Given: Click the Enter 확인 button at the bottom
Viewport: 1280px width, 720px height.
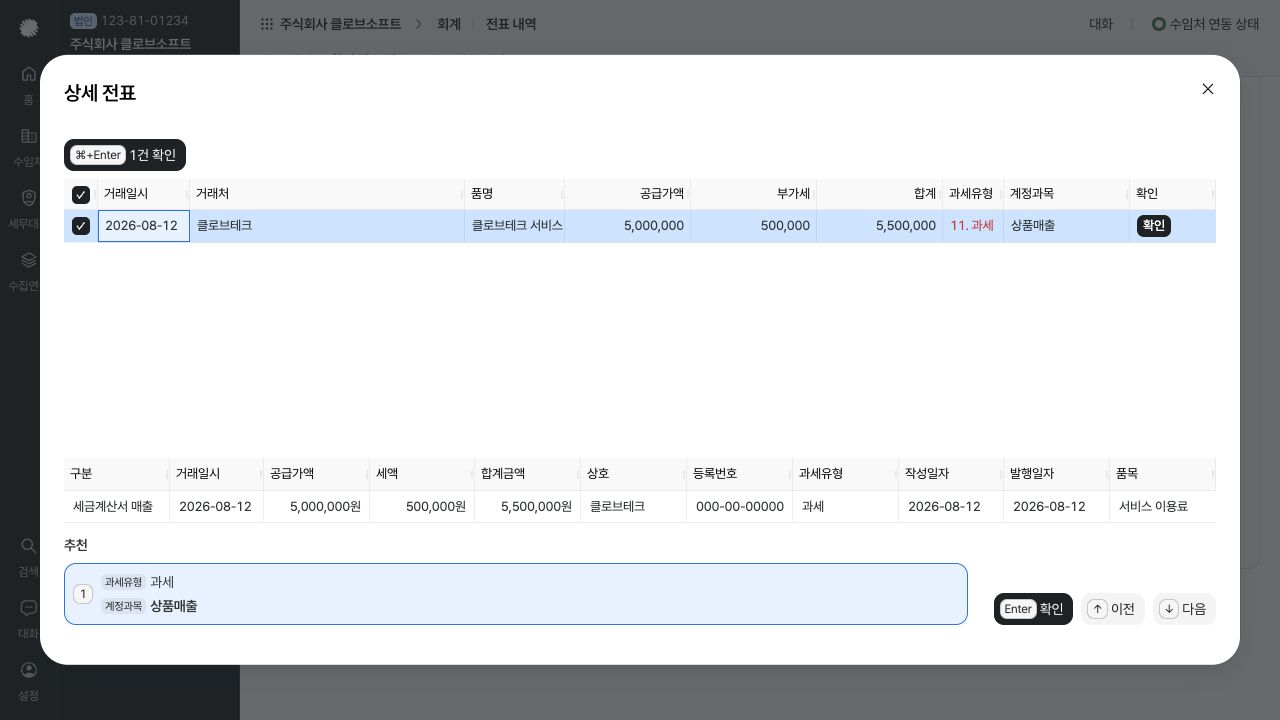Looking at the screenshot, I should click(x=1033, y=609).
